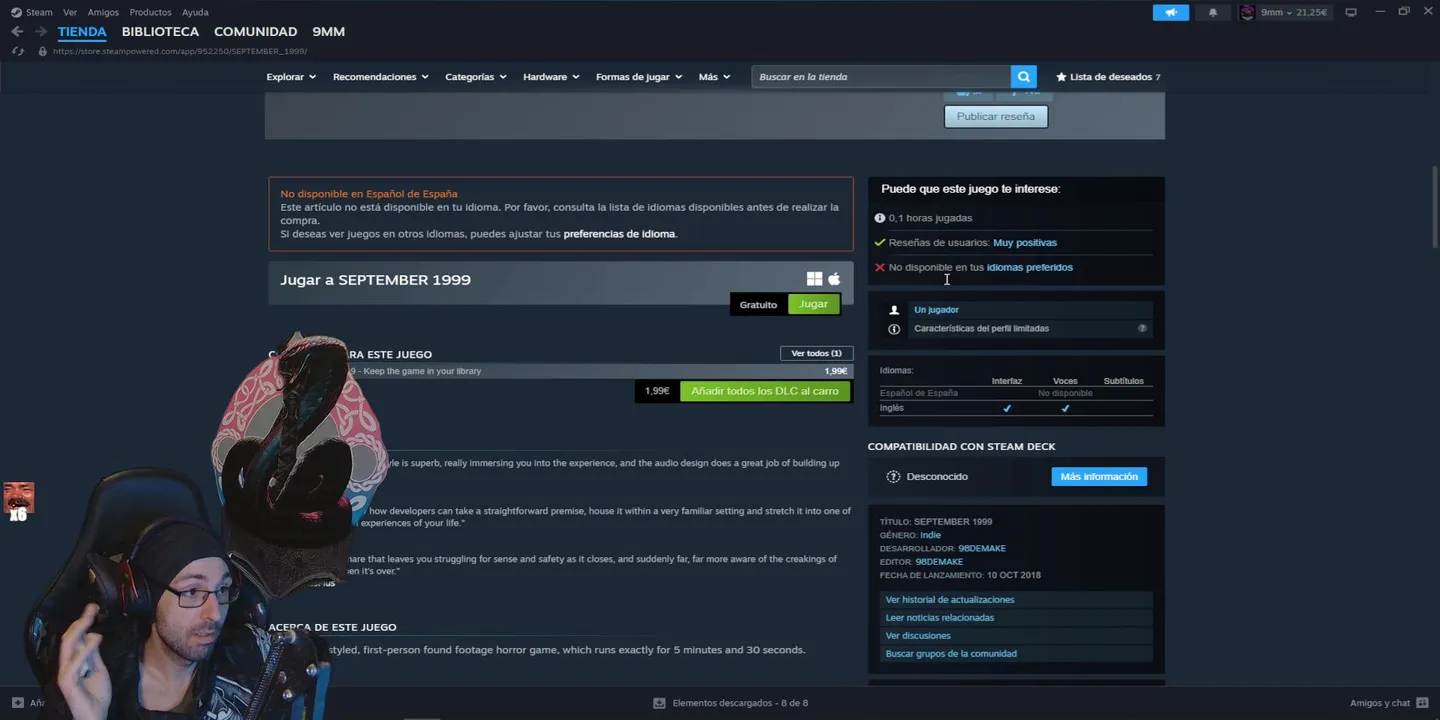Expand the Explorar dropdown
Viewport: 1440px width, 720px height.
[291, 77]
